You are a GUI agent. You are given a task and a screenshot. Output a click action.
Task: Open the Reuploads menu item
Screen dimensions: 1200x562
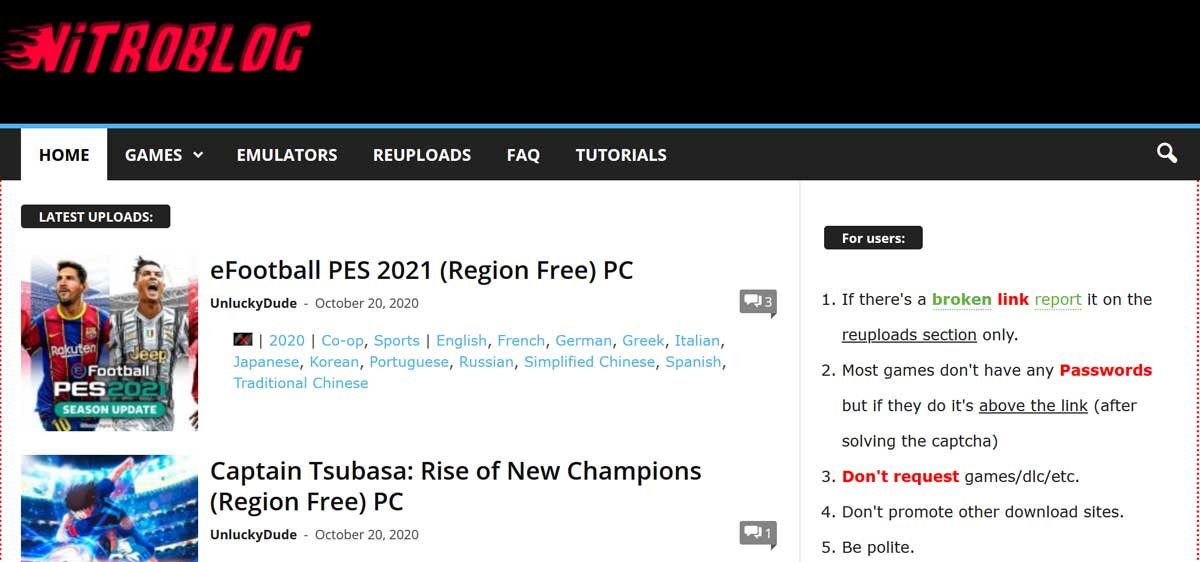click(x=422, y=155)
